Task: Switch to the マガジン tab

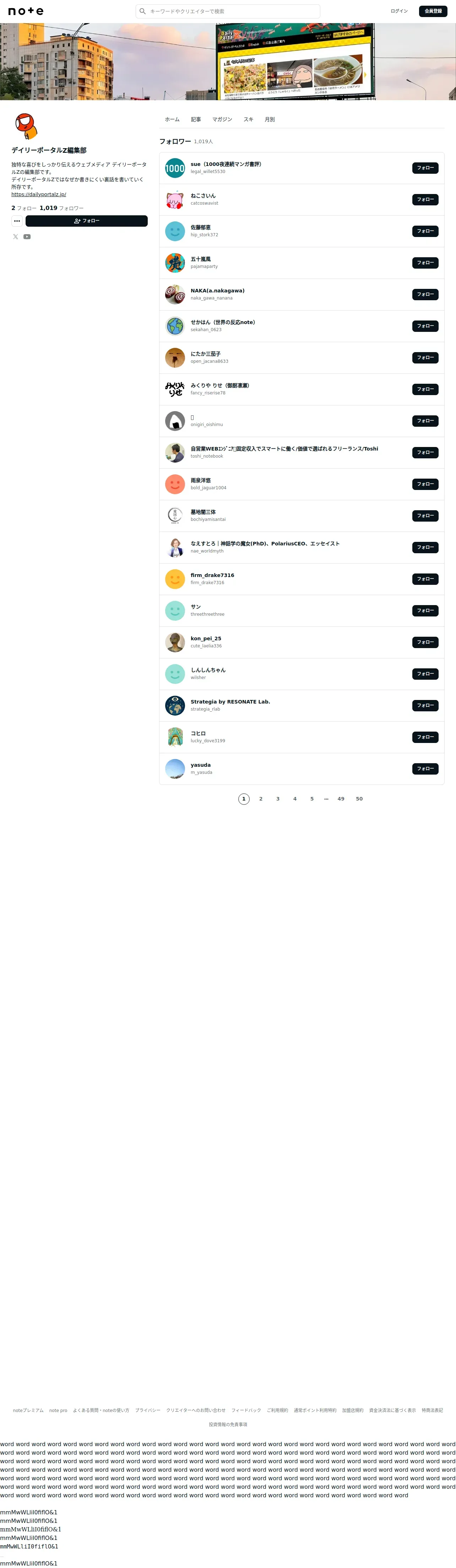Action: pyautogui.click(x=222, y=119)
